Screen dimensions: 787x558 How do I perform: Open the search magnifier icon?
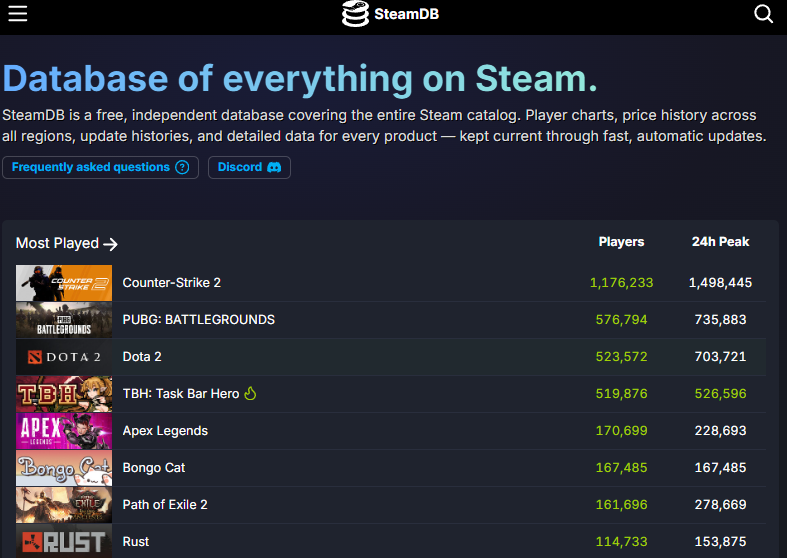[x=763, y=14]
